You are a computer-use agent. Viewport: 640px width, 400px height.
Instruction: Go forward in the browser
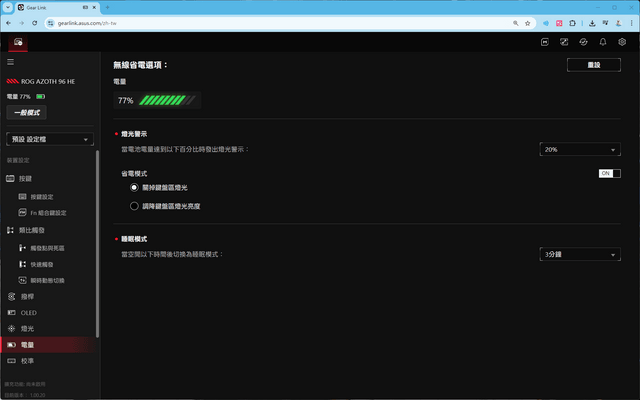click(22, 23)
